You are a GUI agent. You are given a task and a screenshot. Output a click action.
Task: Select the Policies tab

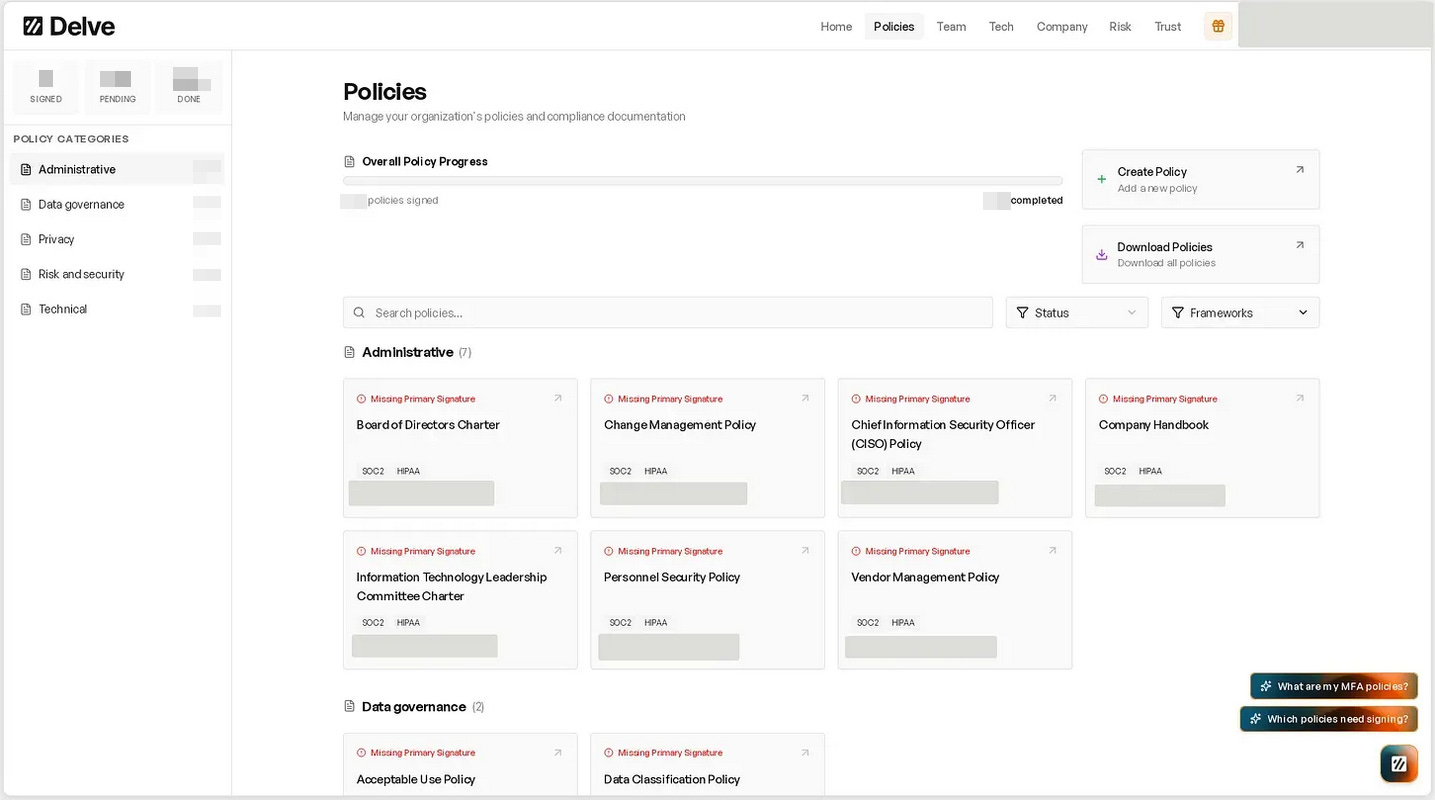tap(894, 27)
